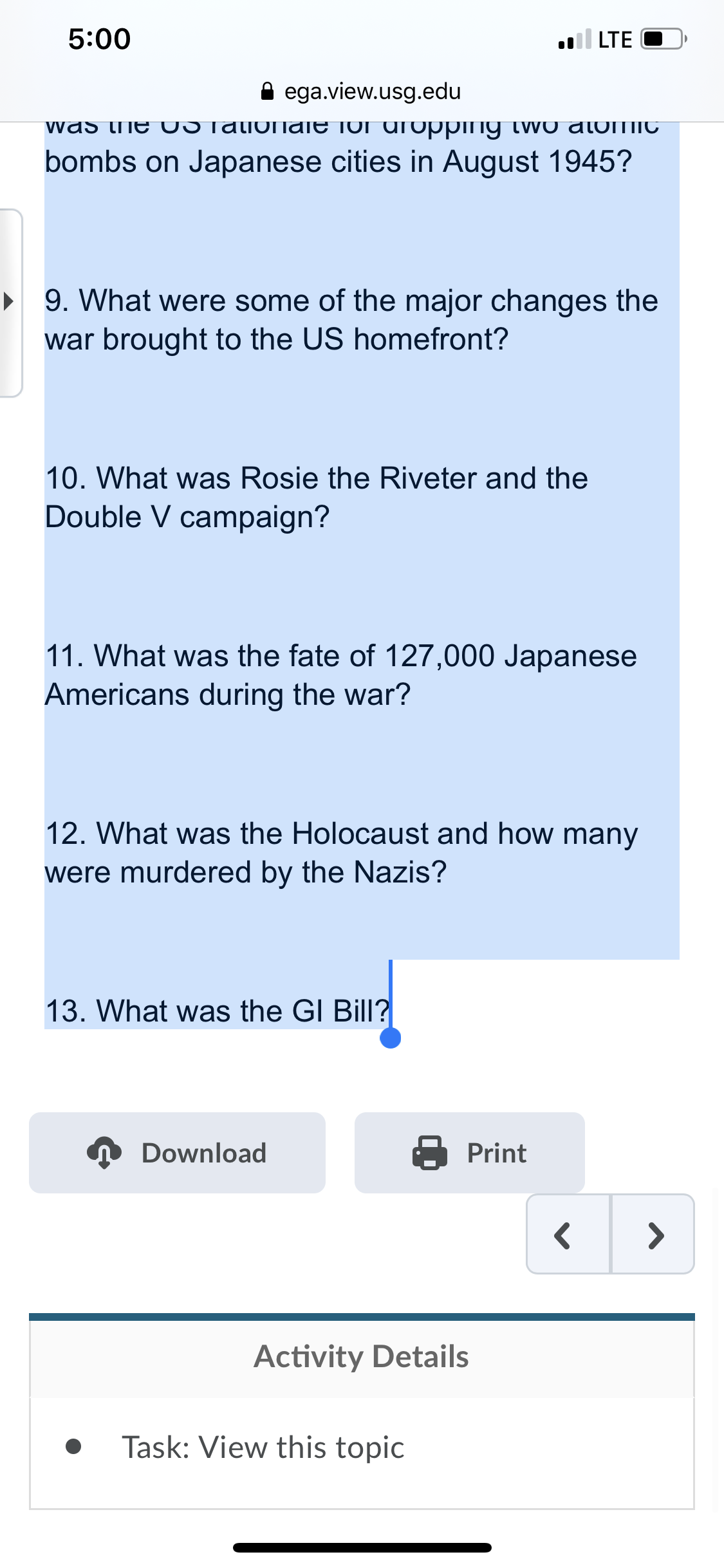The image size is (724, 1568).
Task: Tap the blue text selection handle
Action: pyautogui.click(x=391, y=1038)
